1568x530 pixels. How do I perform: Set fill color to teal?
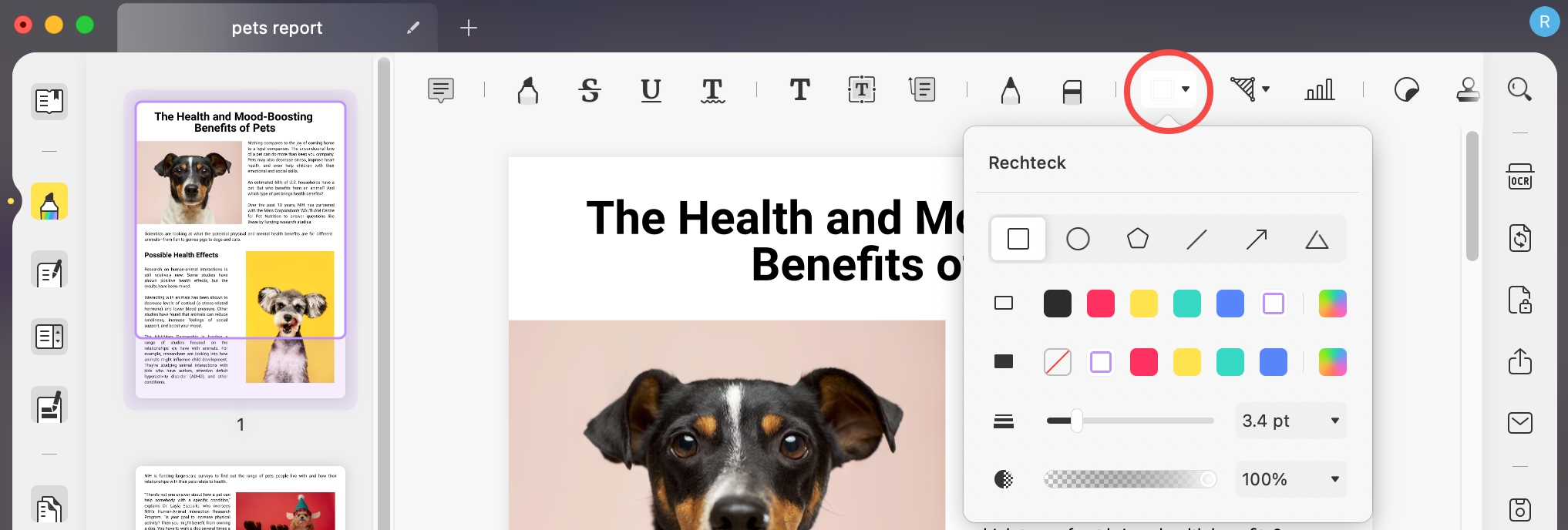[x=1230, y=362]
